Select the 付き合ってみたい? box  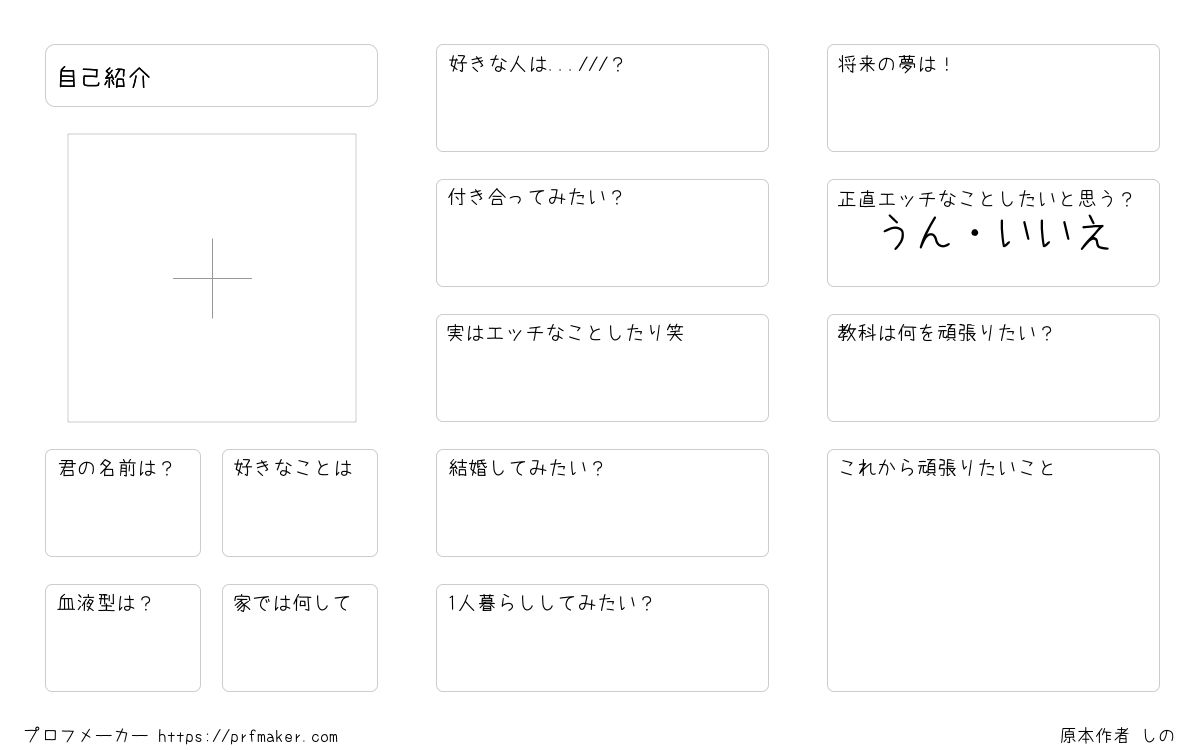point(602,233)
